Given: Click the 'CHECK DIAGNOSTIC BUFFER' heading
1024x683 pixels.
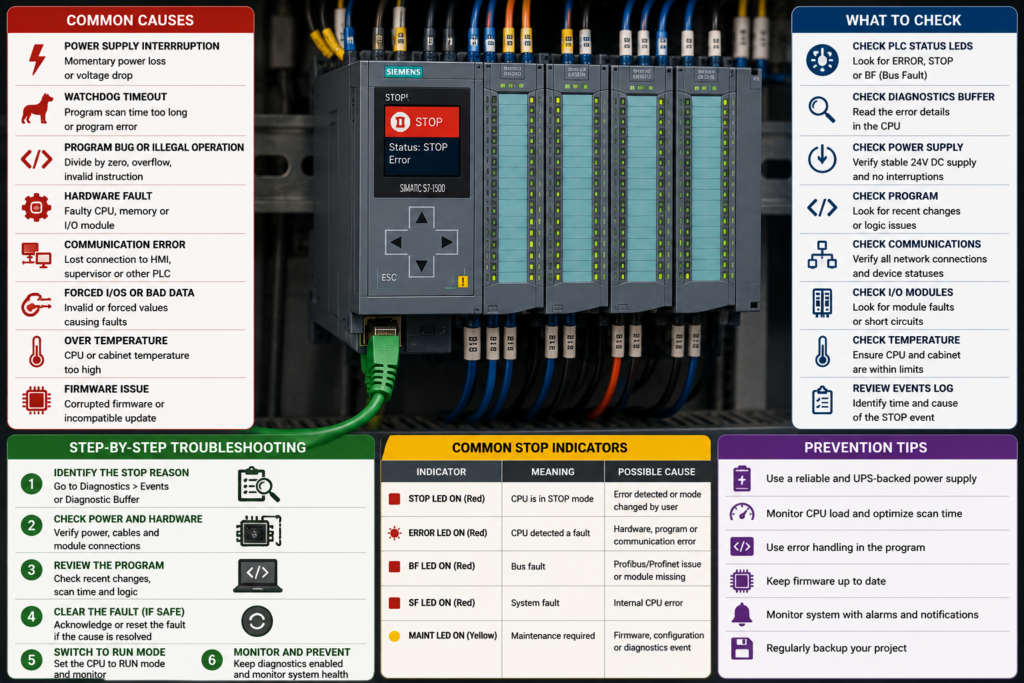Looking at the screenshot, I should [x=923, y=97].
